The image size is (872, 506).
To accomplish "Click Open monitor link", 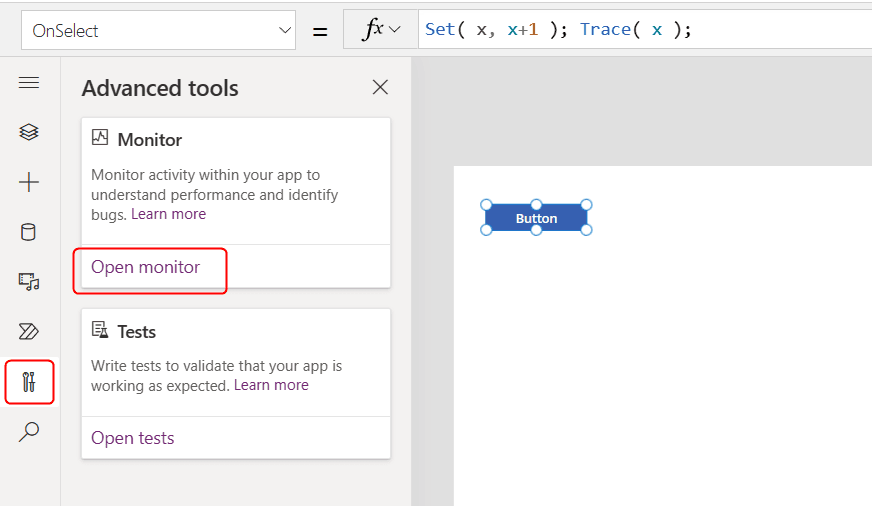I will (x=145, y=267).
